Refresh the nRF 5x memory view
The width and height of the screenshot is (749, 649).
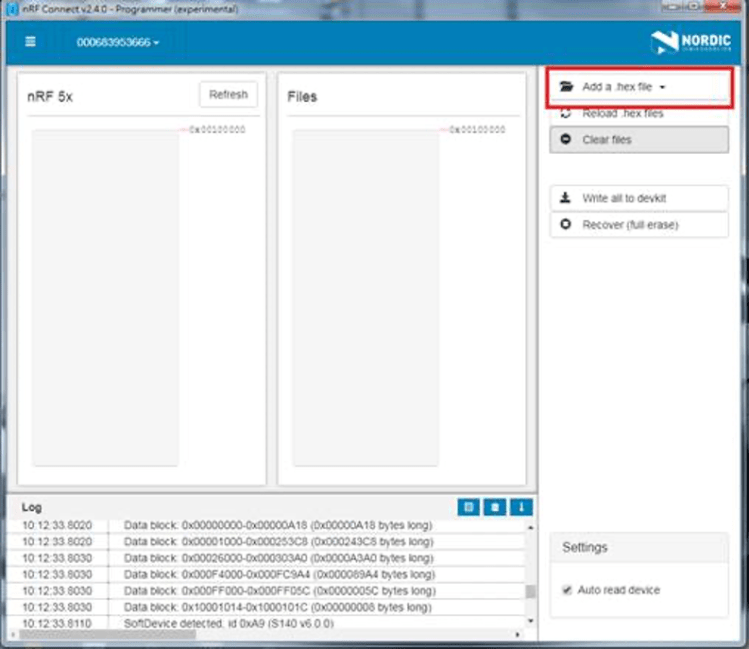228,95
